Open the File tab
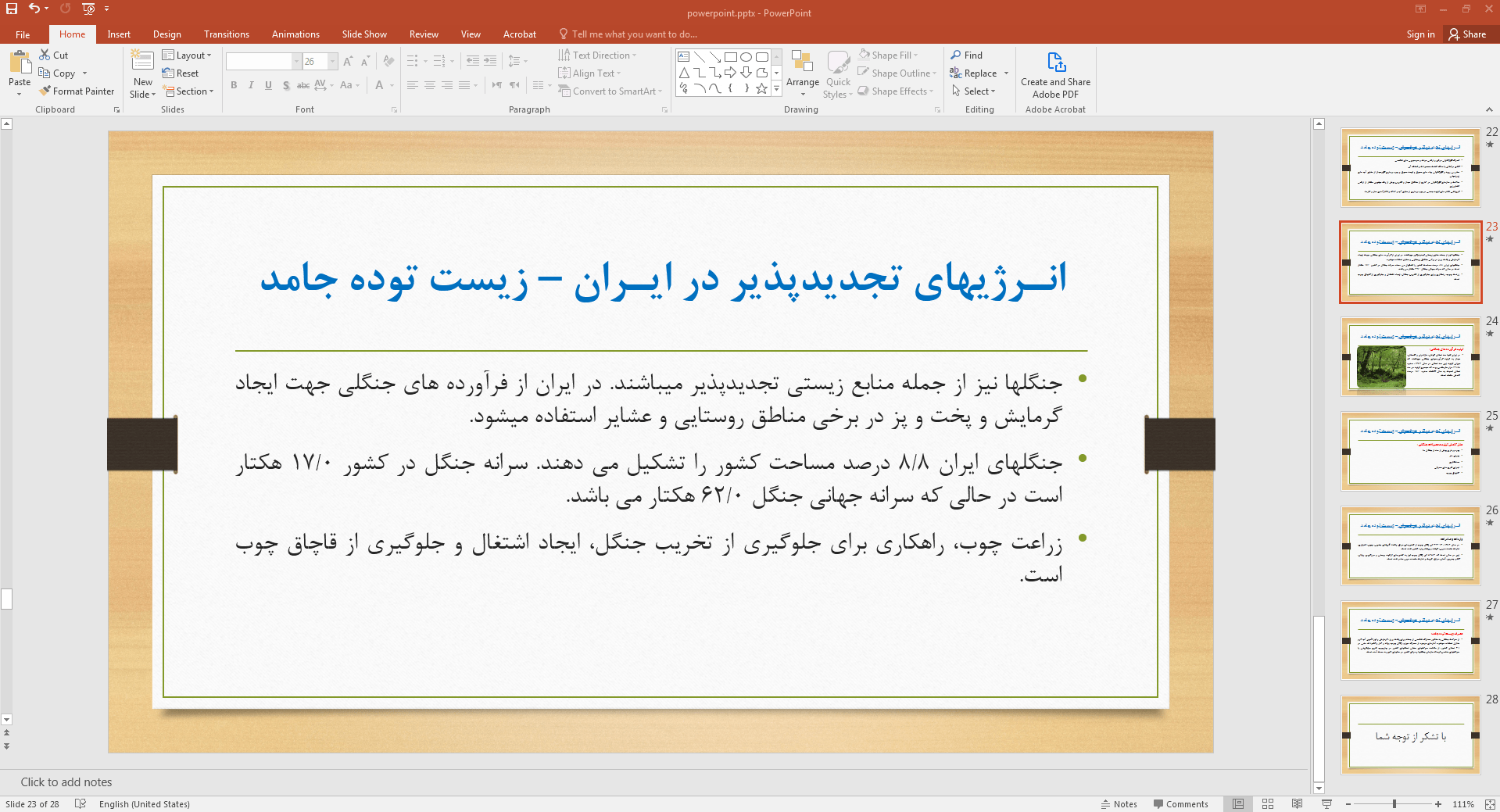1500x812 pixels. [23, 34]
